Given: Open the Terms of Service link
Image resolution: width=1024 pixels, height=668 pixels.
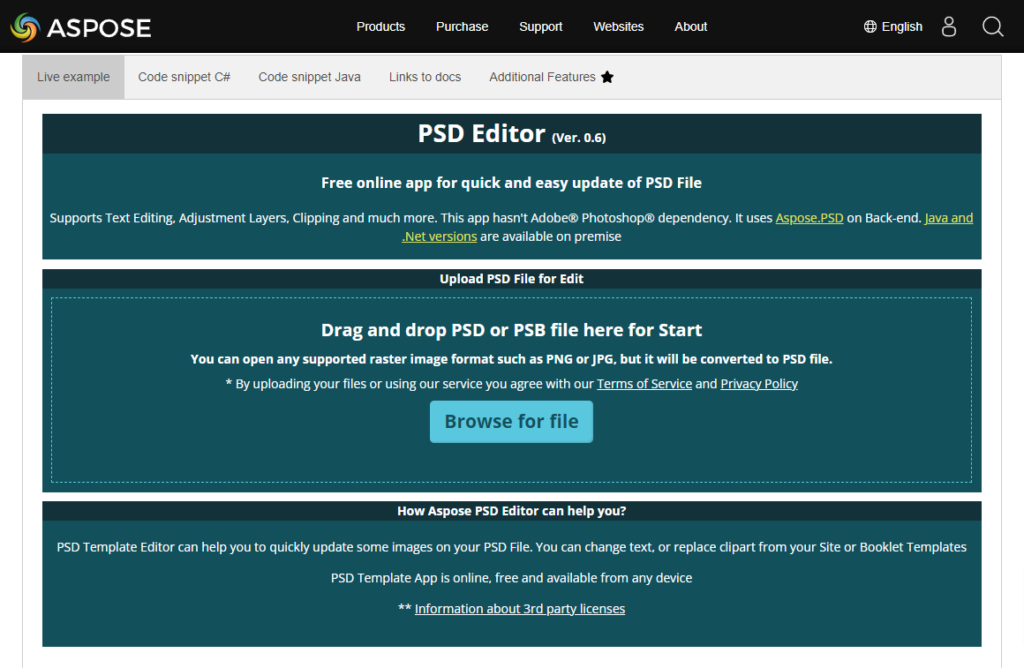Looking at the screenshot, I should pos(644,383).
